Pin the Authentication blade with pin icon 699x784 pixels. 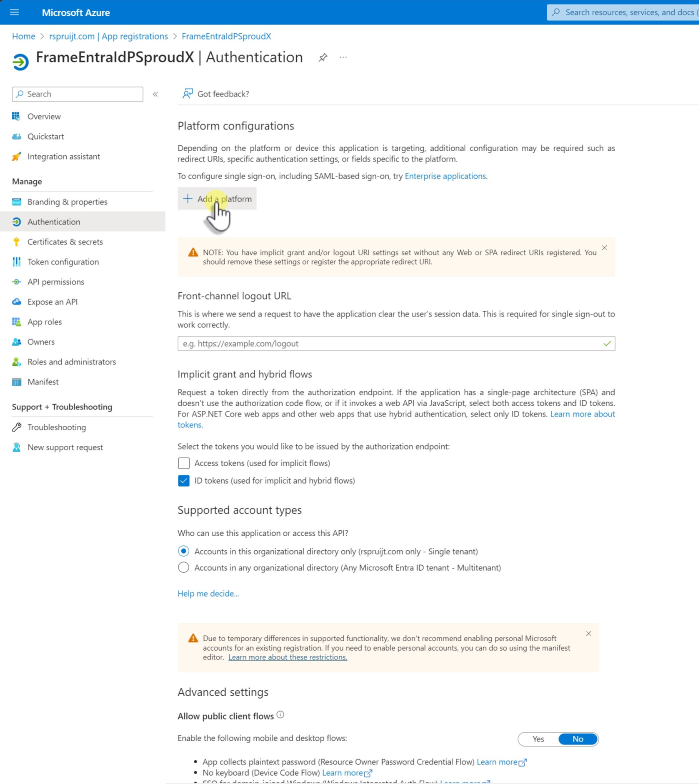(x=323, y=58)
